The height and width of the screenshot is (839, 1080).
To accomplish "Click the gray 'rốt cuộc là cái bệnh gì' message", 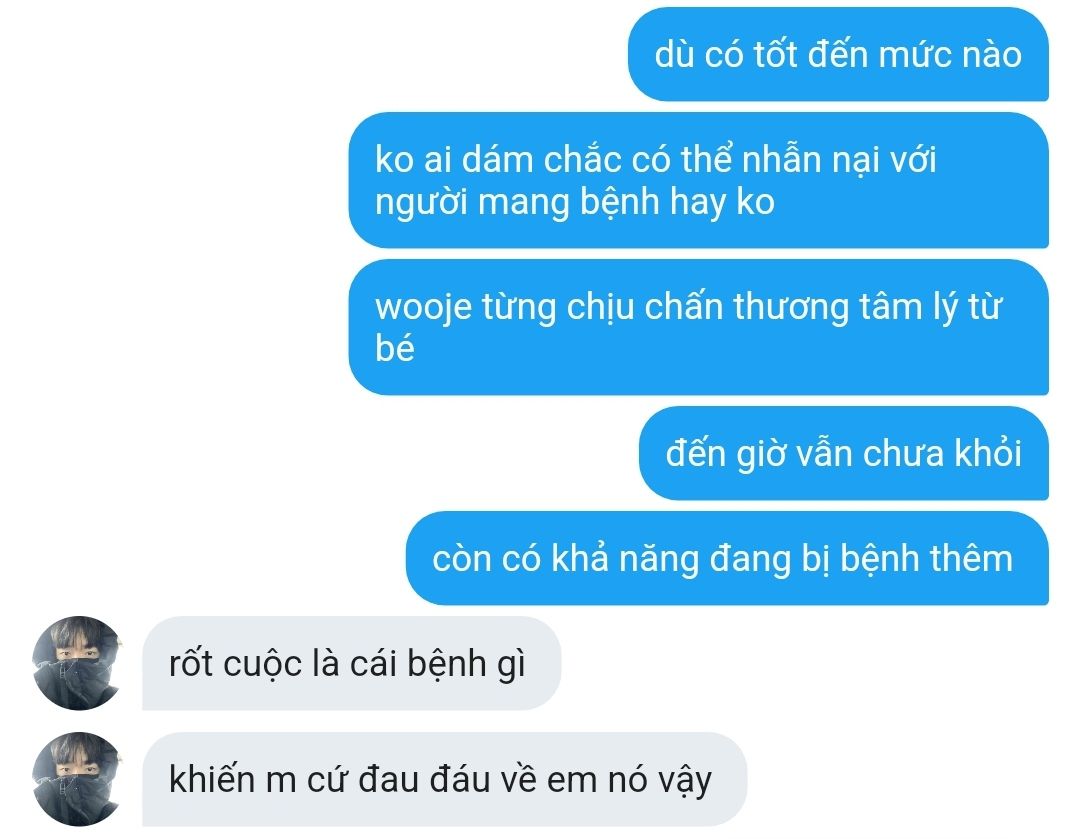I will click(351, 663).
